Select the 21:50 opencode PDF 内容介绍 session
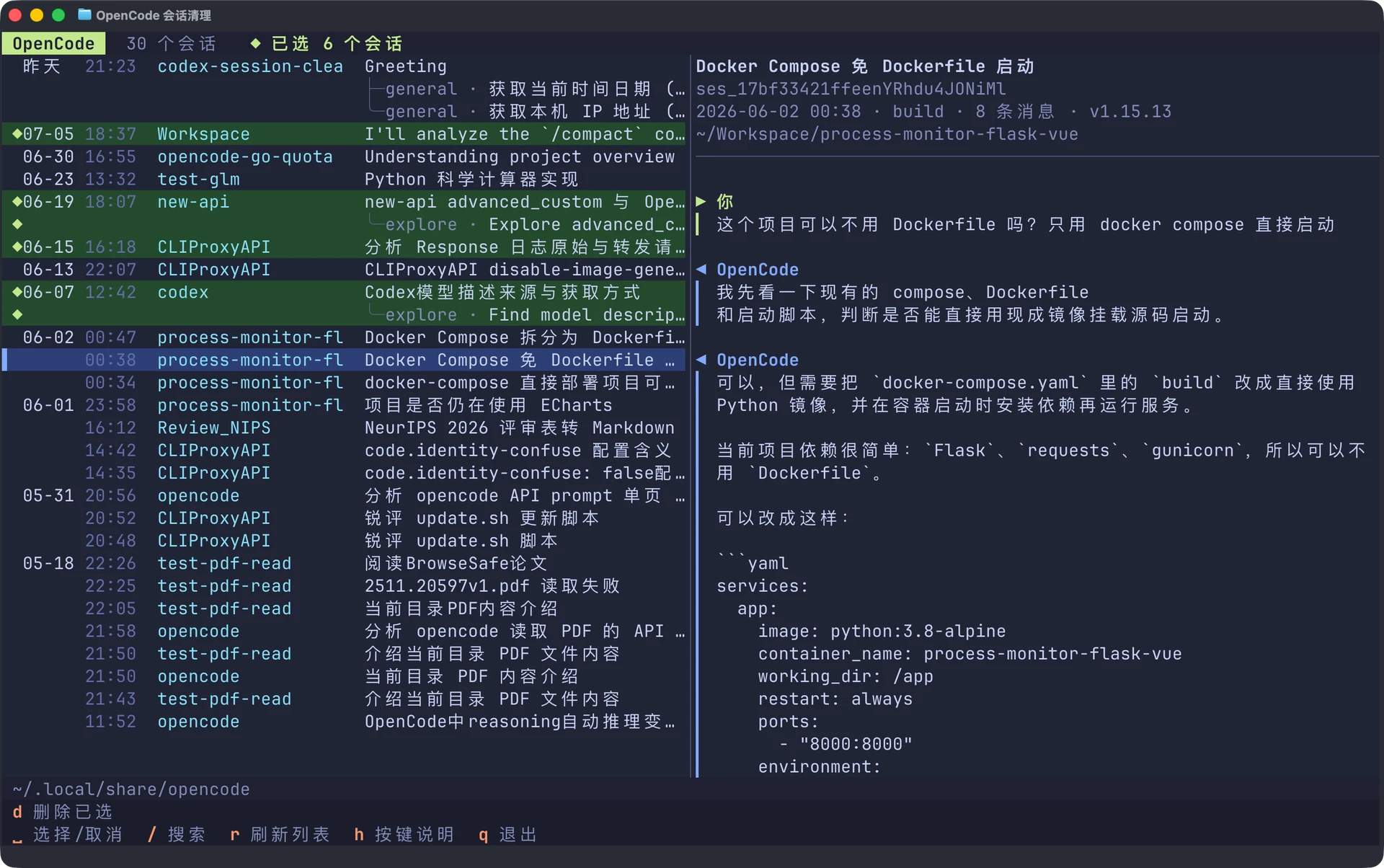The width and height of the screenshot is (1384, 868). click(x=345, y=676)
